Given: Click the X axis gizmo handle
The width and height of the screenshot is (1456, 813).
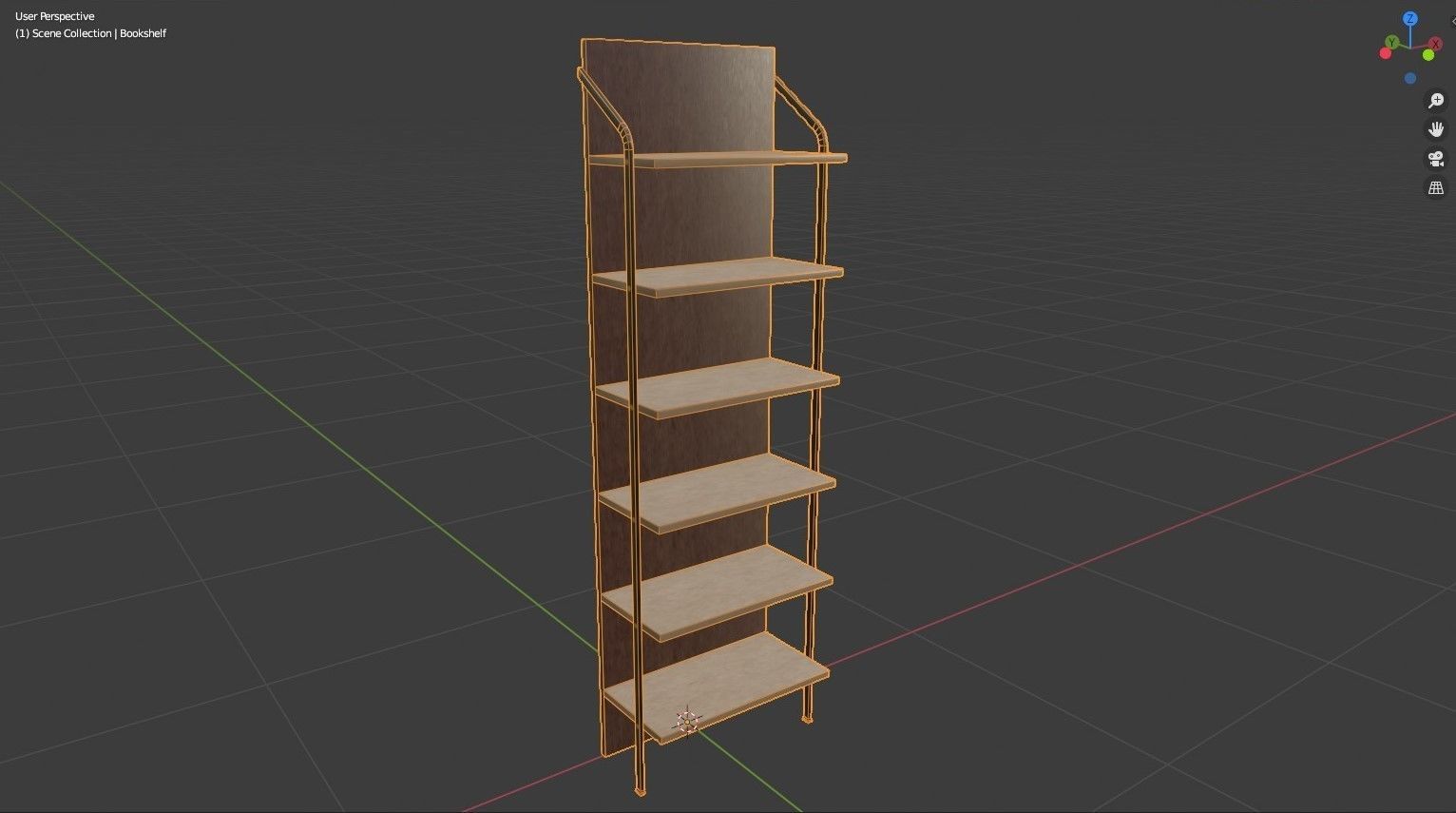Looking at the screenshot, I should (1437, 45).
